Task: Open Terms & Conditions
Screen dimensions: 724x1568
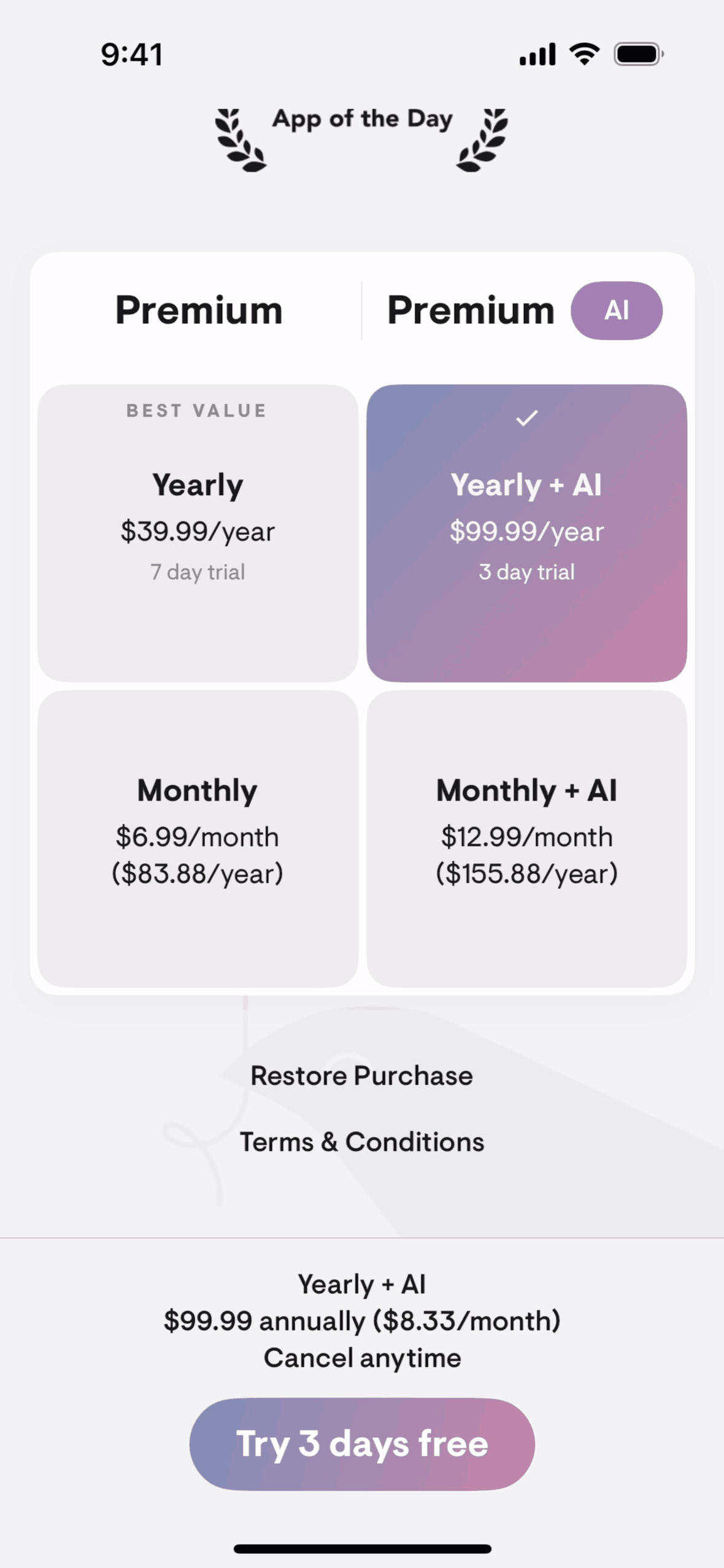Action: tap(362, 1142)
